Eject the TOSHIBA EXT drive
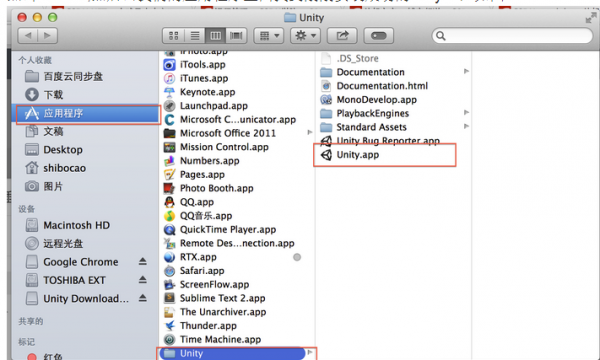Viewport: 600px width, 360px height. (142, 280)
